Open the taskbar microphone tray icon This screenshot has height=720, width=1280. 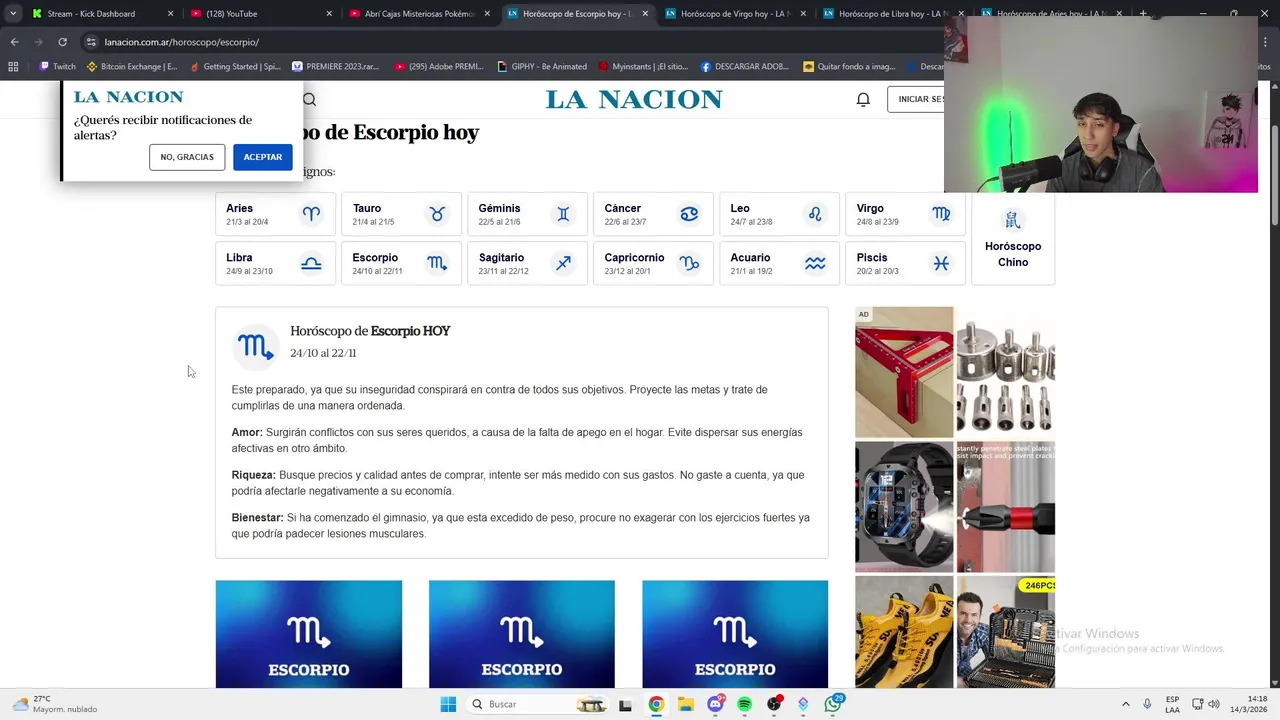[1147, 704]
